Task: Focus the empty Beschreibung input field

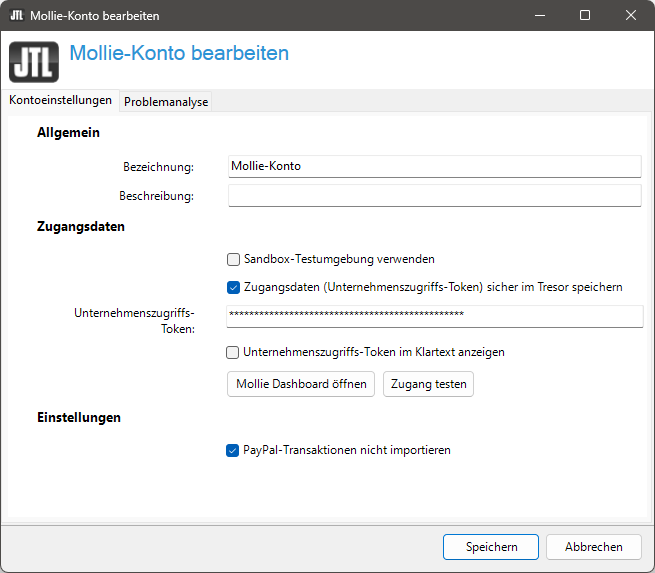Action: 434,196
